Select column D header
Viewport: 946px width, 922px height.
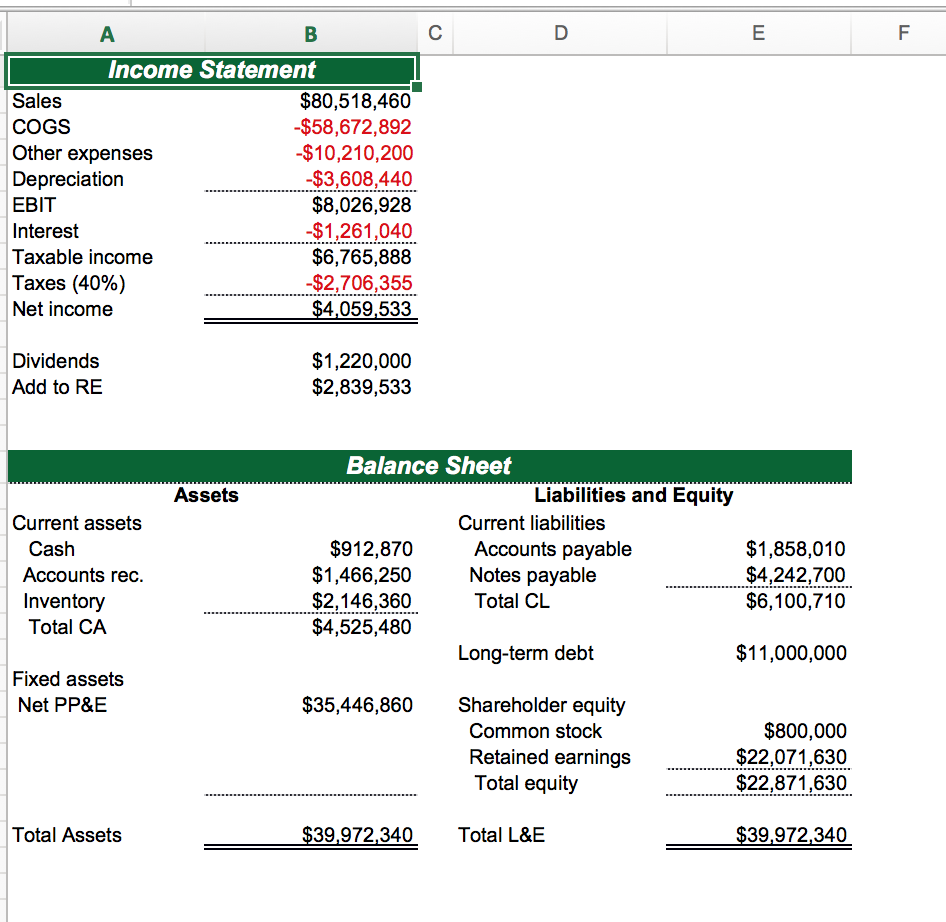pyautogui.click(x=560, y=33)
